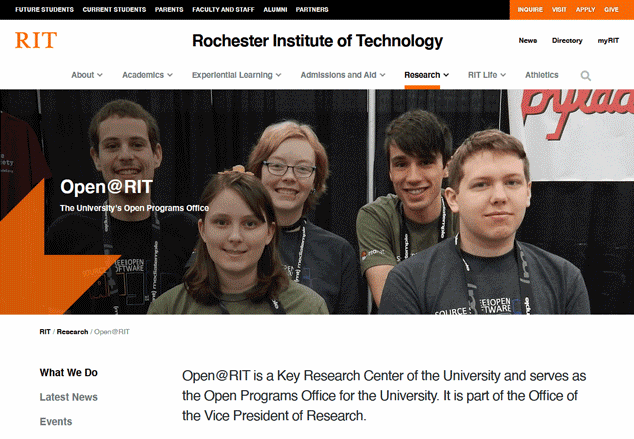634x439 pixels.
Task: Open the Future Students link
Action: pos(44,9)
